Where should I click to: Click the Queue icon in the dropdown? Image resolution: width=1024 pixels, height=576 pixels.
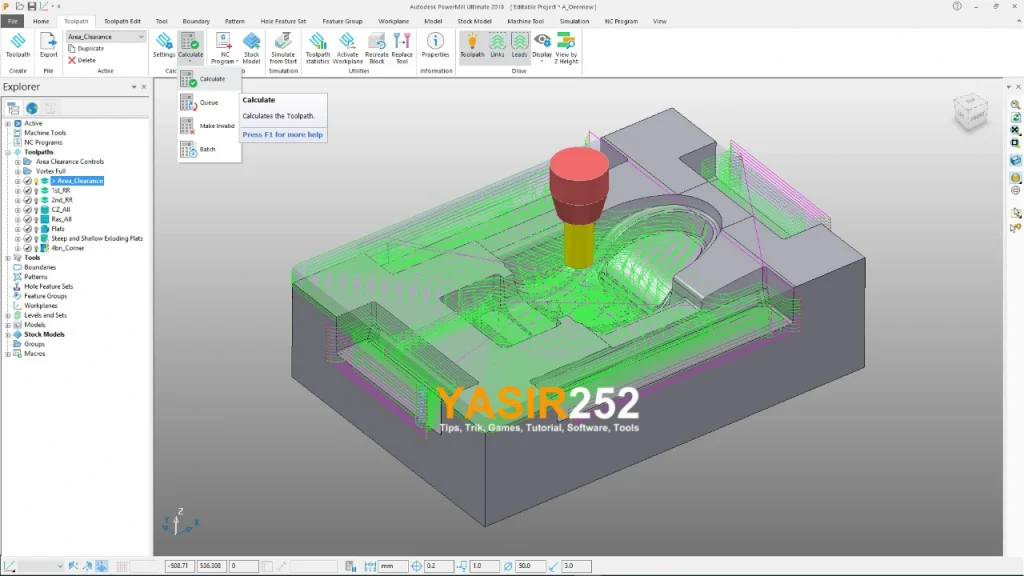188,103
